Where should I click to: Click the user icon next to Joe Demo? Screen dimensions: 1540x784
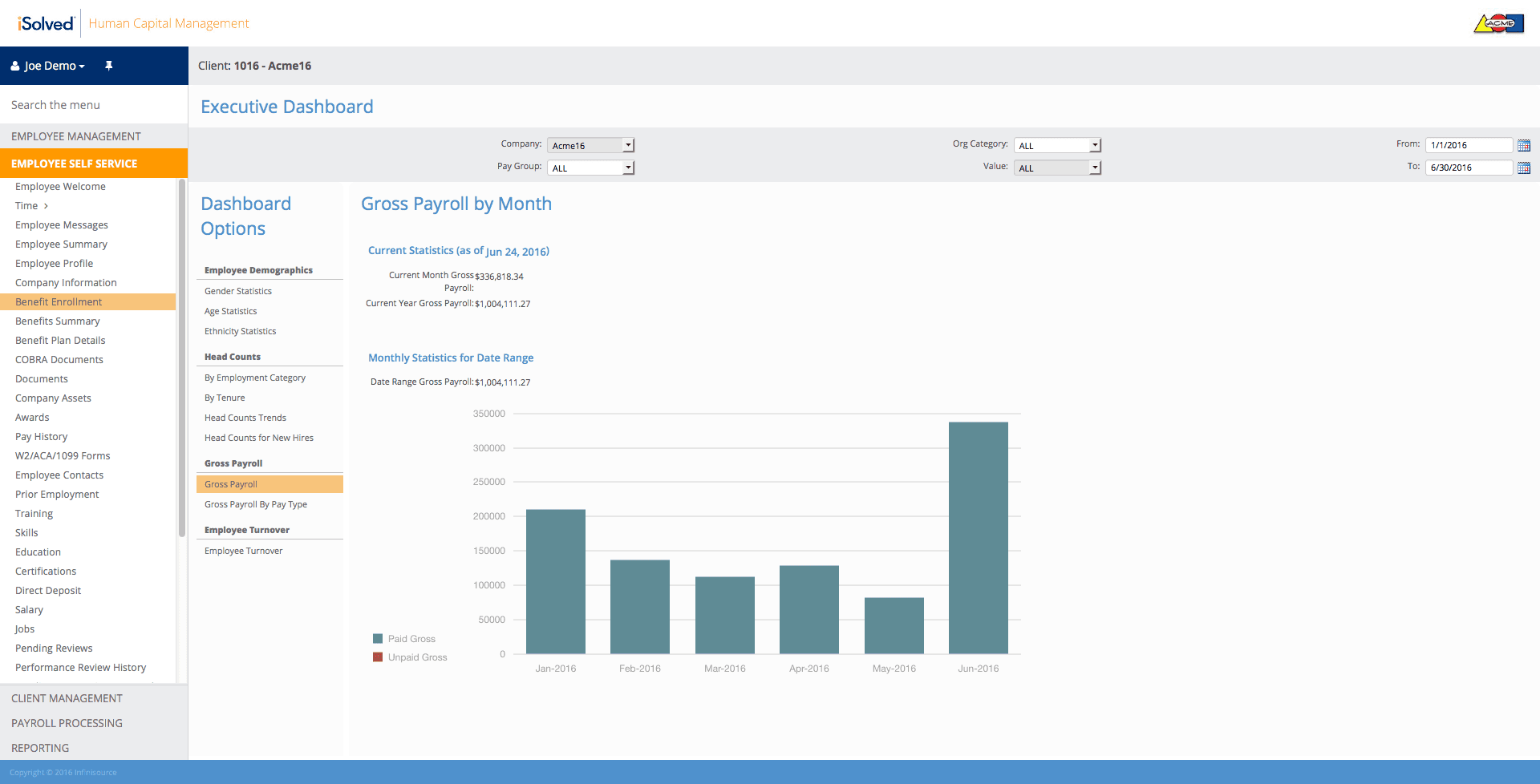[x=15, y=66]
